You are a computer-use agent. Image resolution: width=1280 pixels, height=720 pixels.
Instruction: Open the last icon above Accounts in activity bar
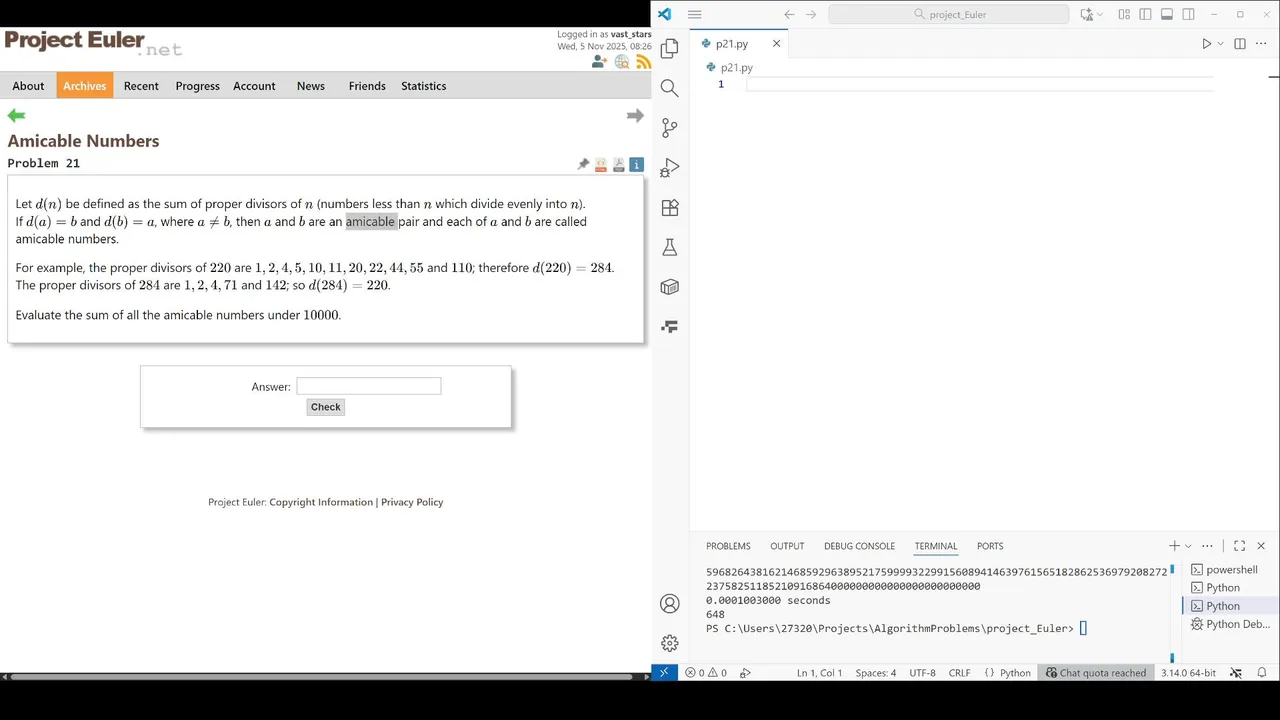click(x=670, y=327)
